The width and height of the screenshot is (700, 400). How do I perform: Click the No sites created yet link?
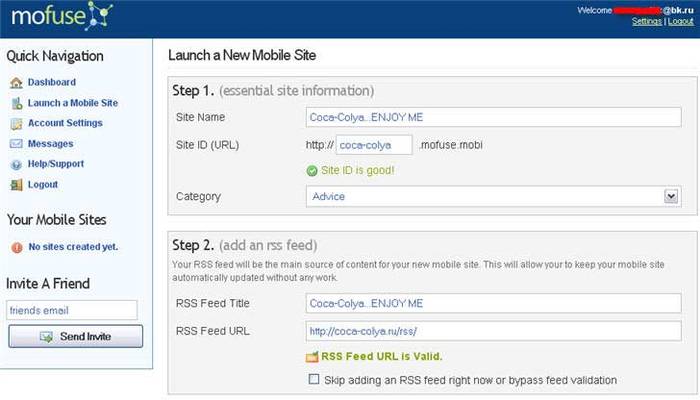coord(73,247)
